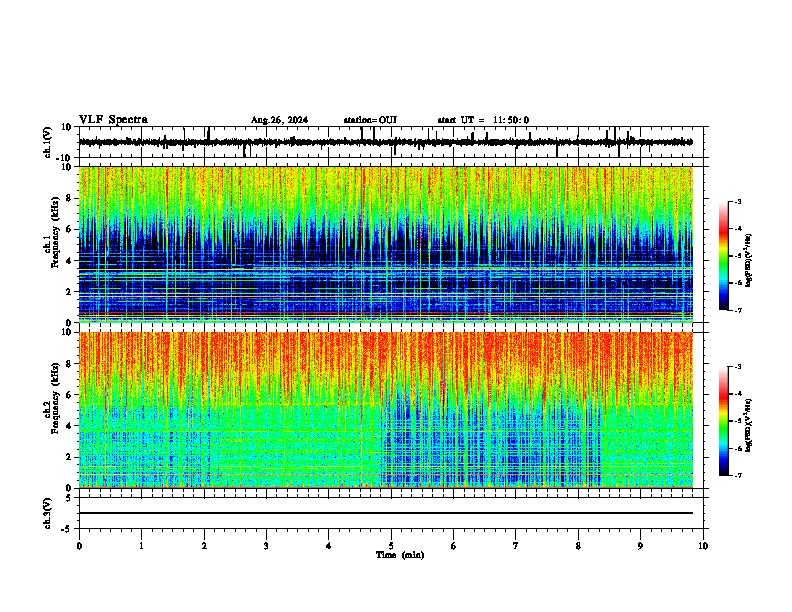Click the time axis tick label "7"
Viewport: 792px width, 612px height.
[x=516, y=546]
